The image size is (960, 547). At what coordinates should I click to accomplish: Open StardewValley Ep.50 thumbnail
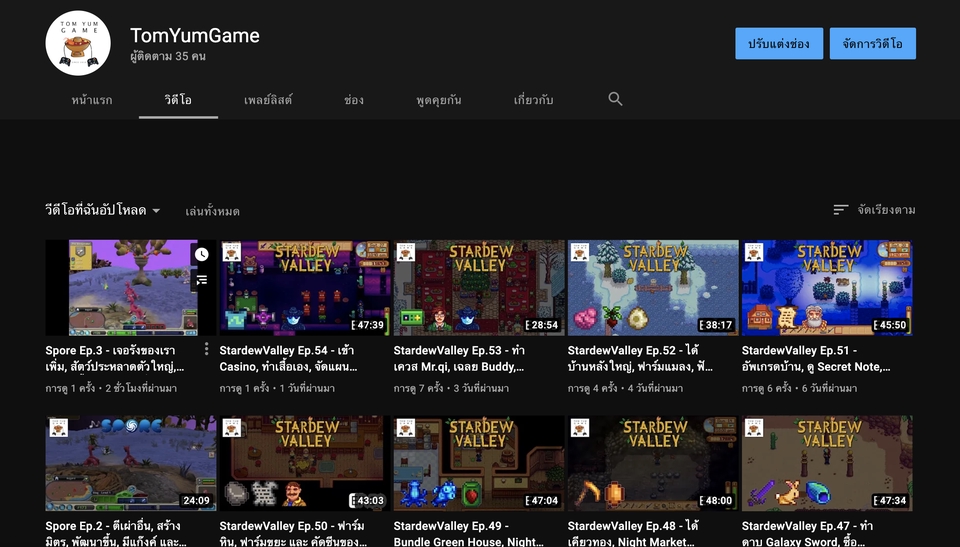[304, 463]
